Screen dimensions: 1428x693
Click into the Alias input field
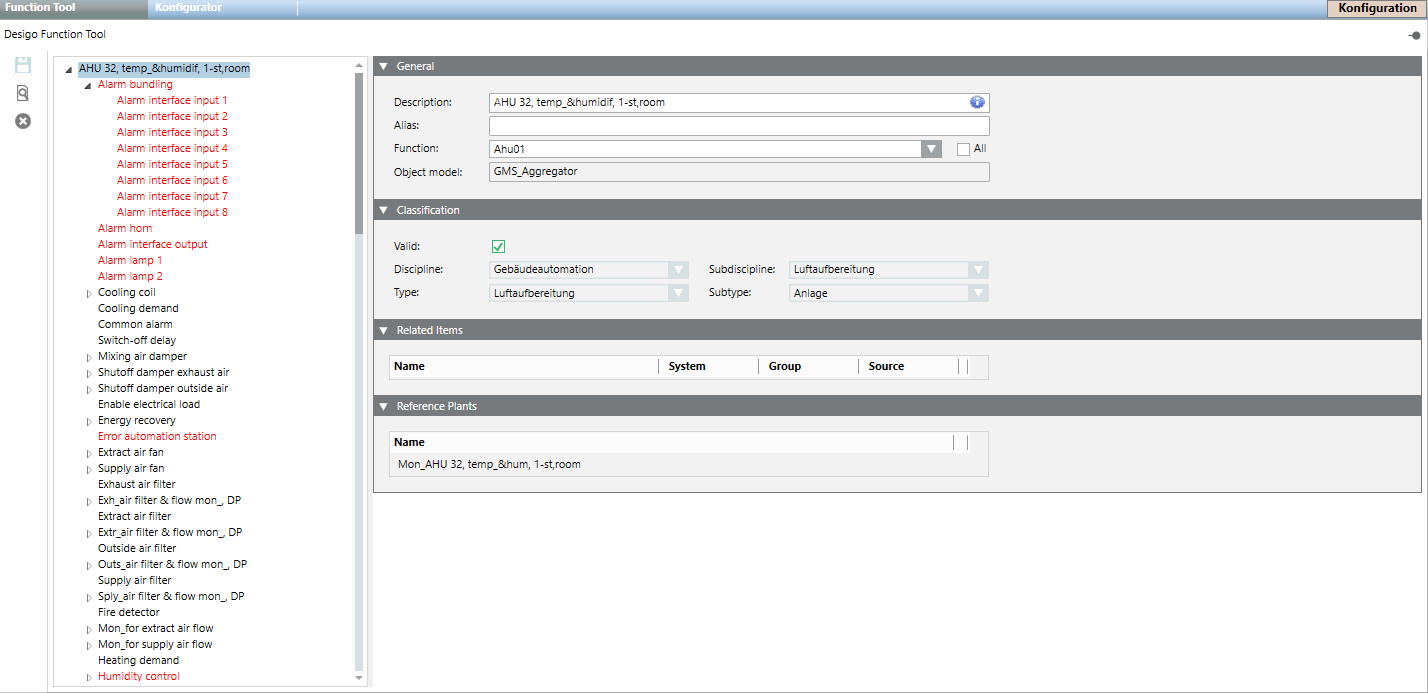pyautogui.click(x=738, y=126)
